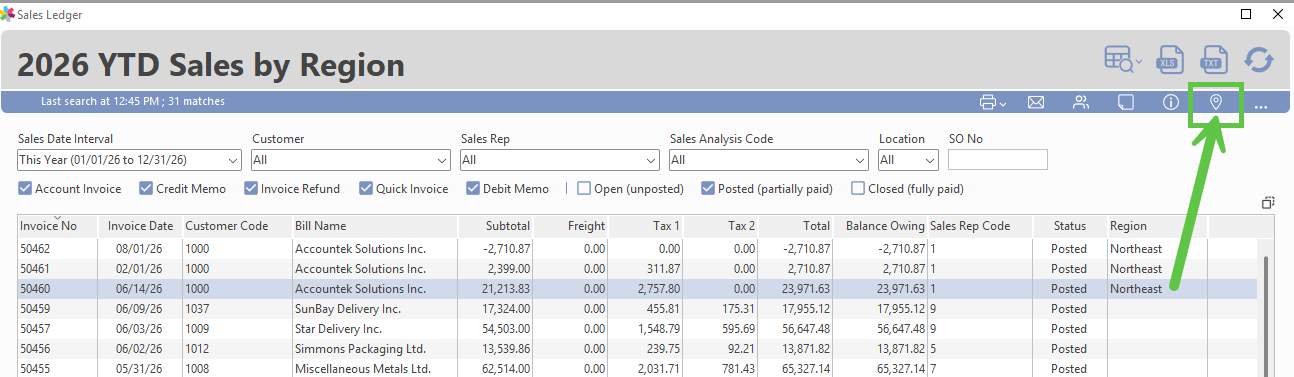The height and width of the screenshot is (377, 1294).
Task: Sort by Invoice Date column header
Action: [x=140, y=227]
